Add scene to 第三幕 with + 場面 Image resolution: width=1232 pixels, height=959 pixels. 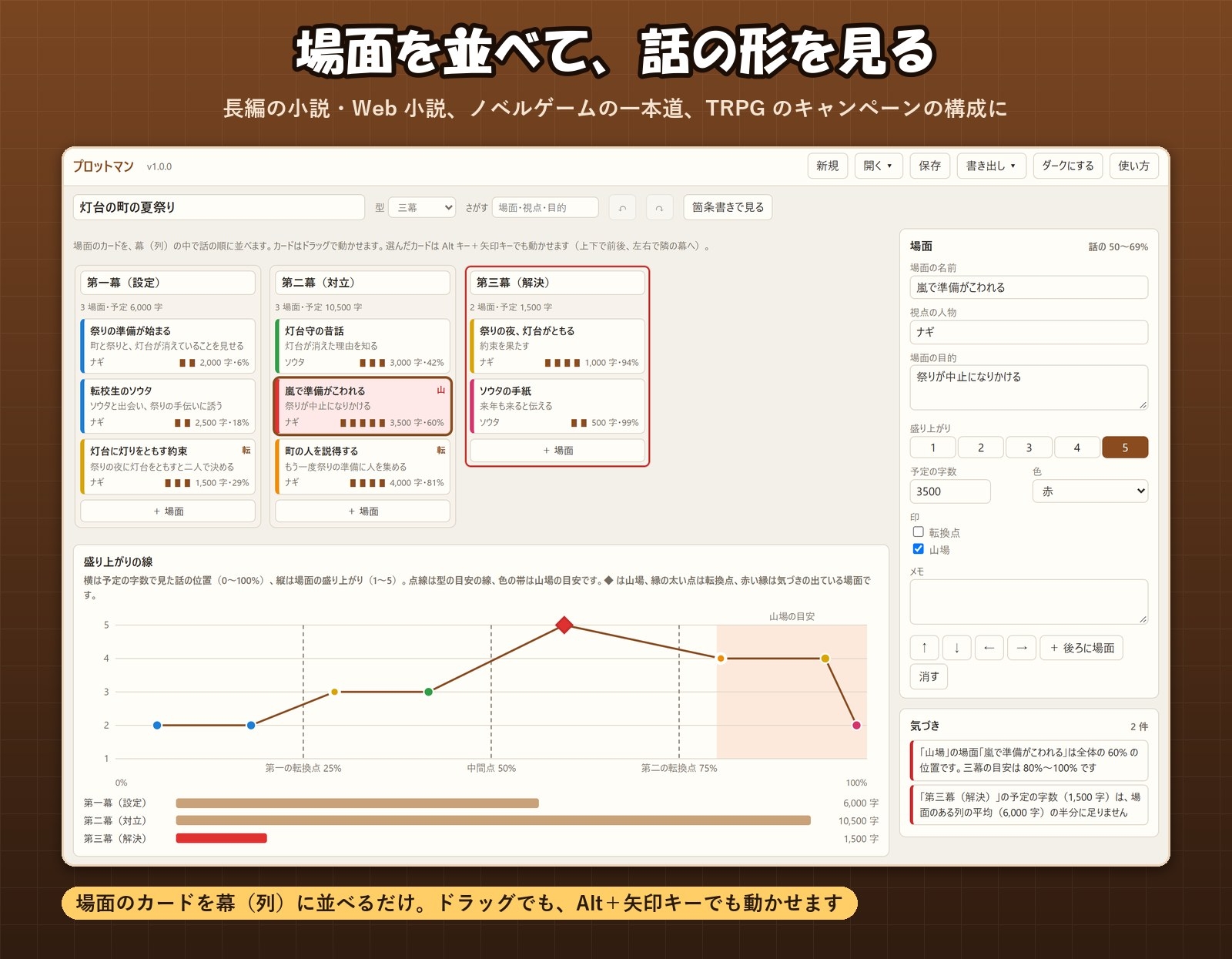pos(557,451)
